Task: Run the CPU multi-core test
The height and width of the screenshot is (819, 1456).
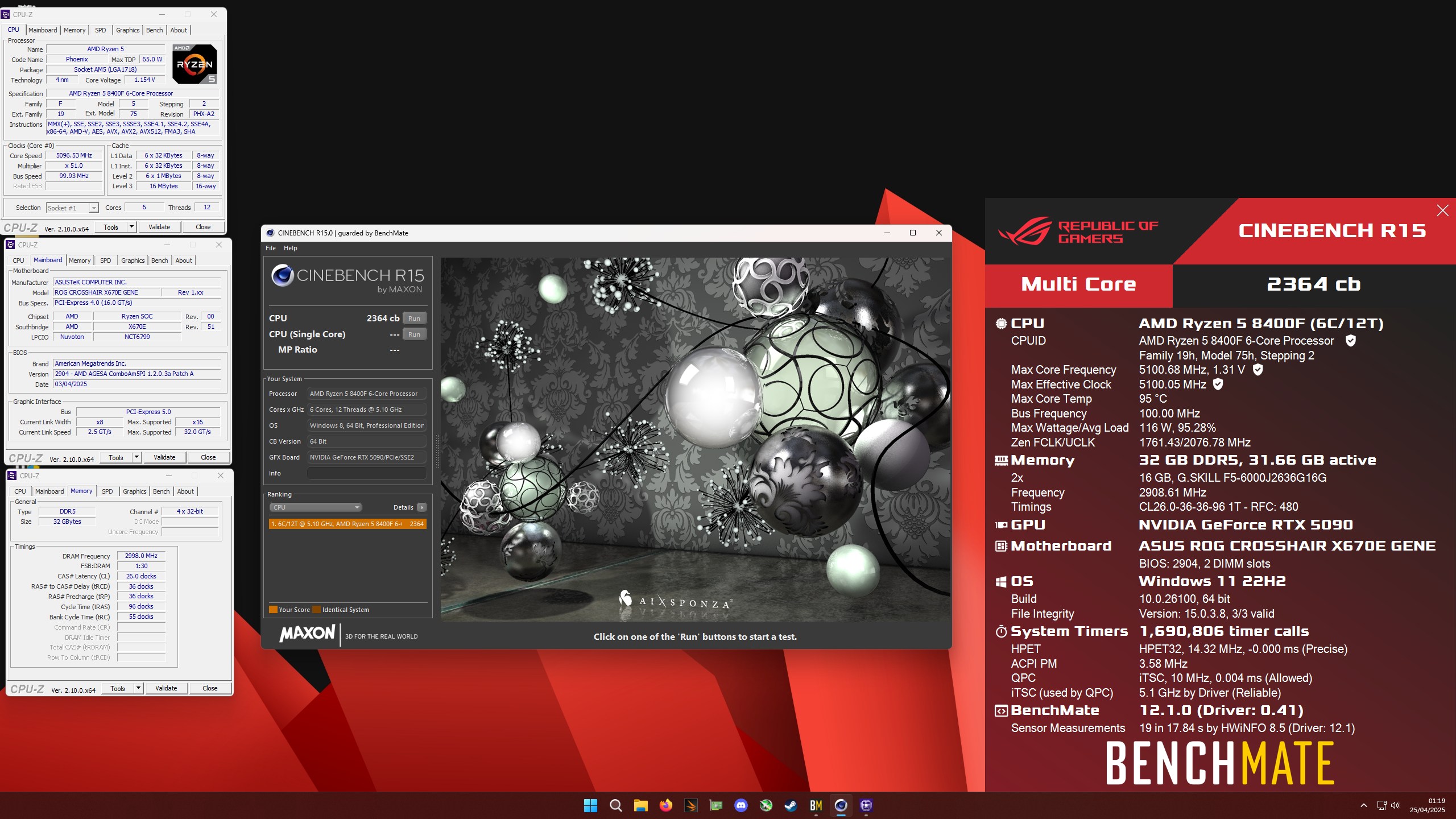Action: tap(414, 318)
